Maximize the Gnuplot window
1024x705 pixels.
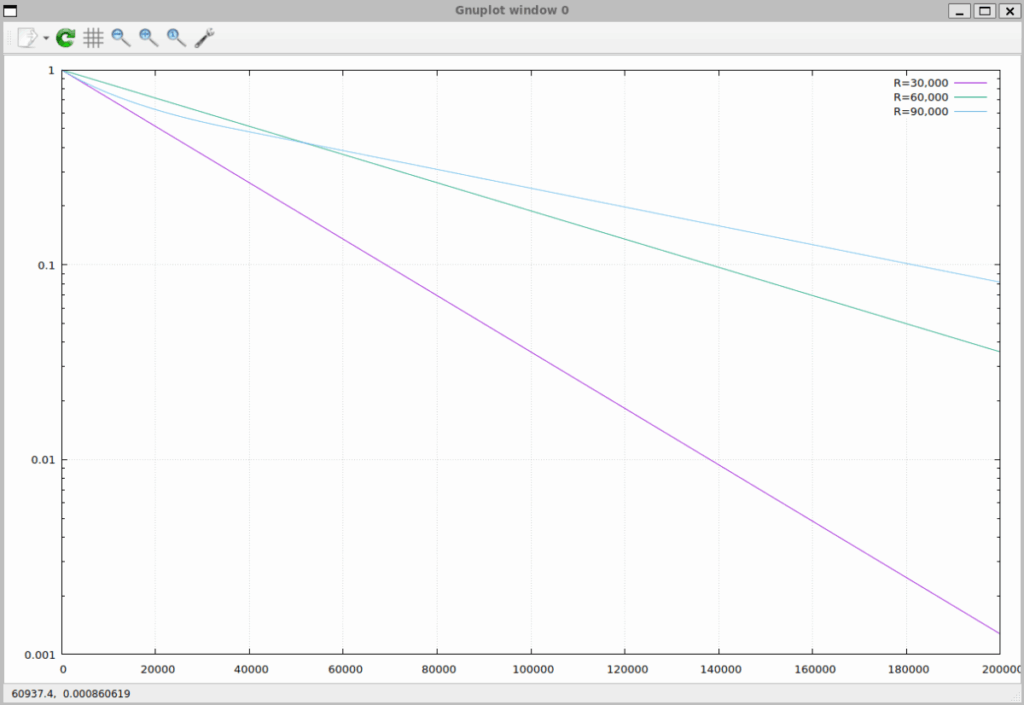coord(984,11)
